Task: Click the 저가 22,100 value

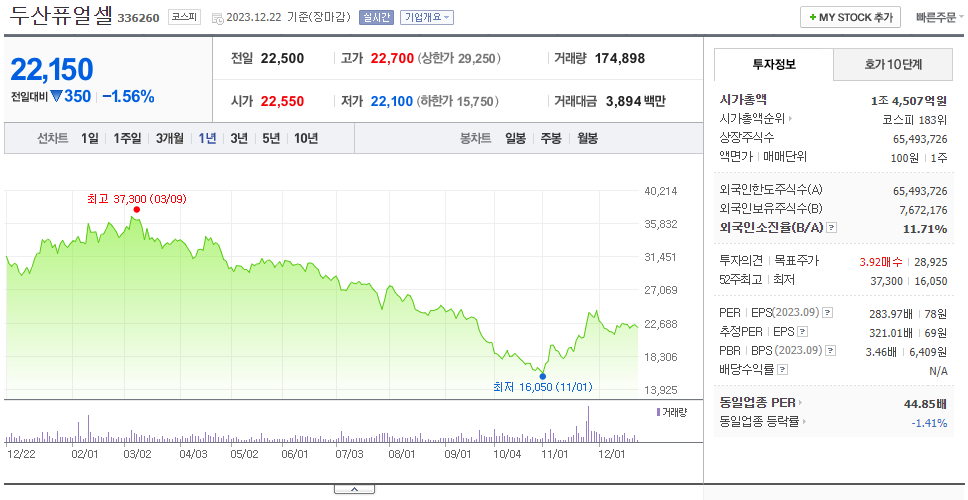Action: tap(392, 101)
